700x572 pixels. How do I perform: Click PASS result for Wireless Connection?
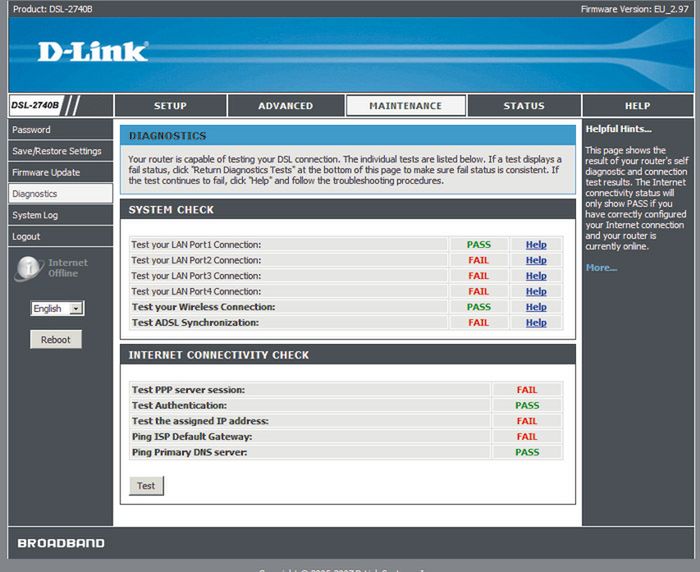pyautogui.click(x=479, y=307)
